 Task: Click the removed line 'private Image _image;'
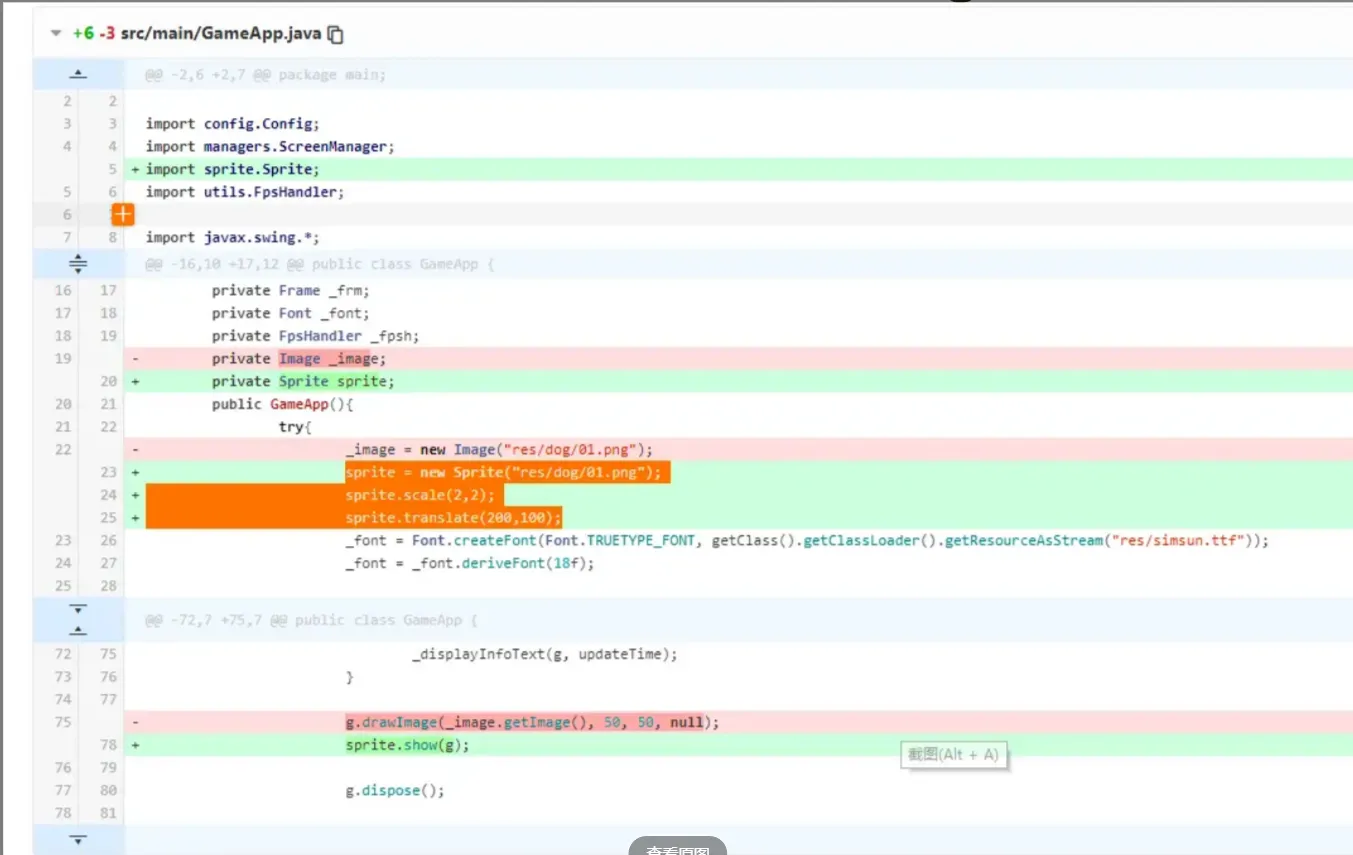[298, 358]
